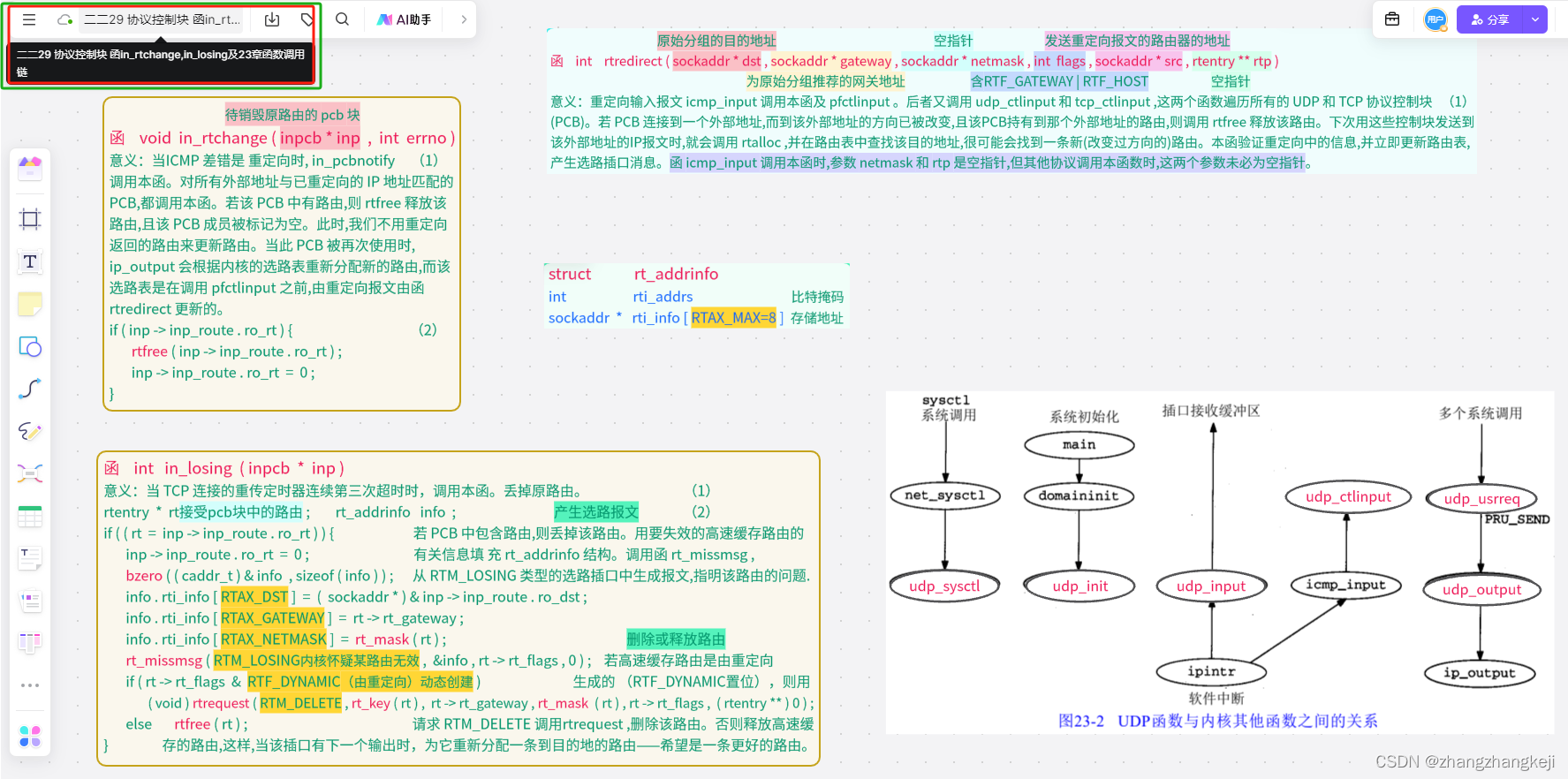
Task: Click the 'icmp_input' diagram node
Action: click(1345, 585)
